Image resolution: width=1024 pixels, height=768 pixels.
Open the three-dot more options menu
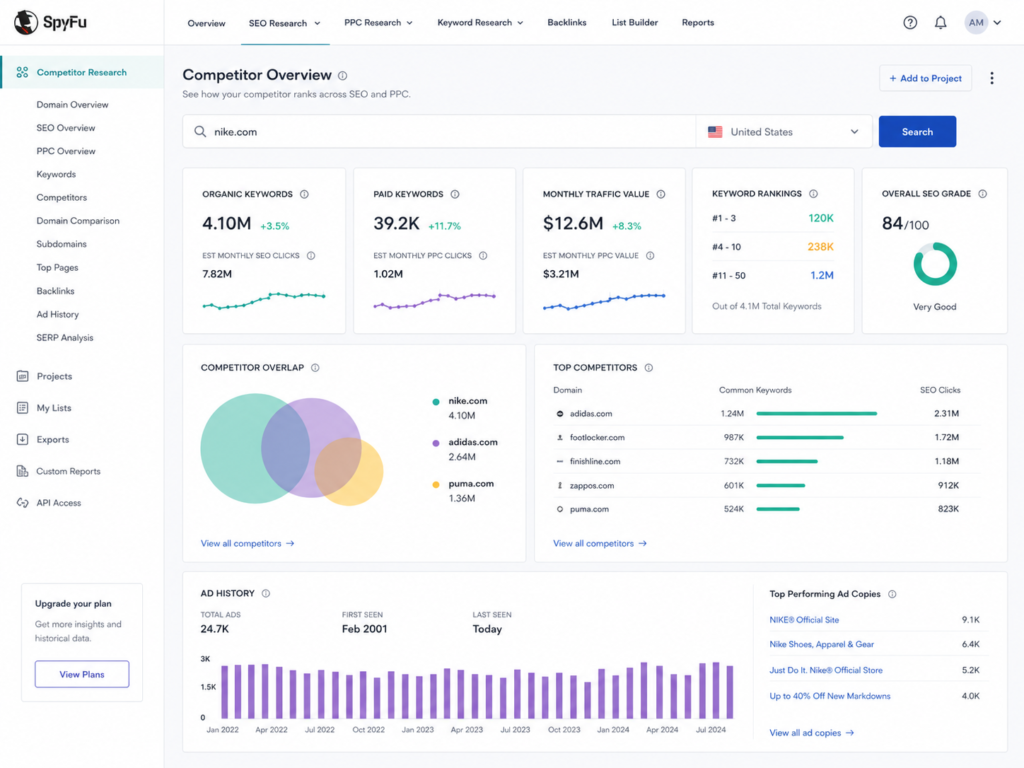[991, 78]
